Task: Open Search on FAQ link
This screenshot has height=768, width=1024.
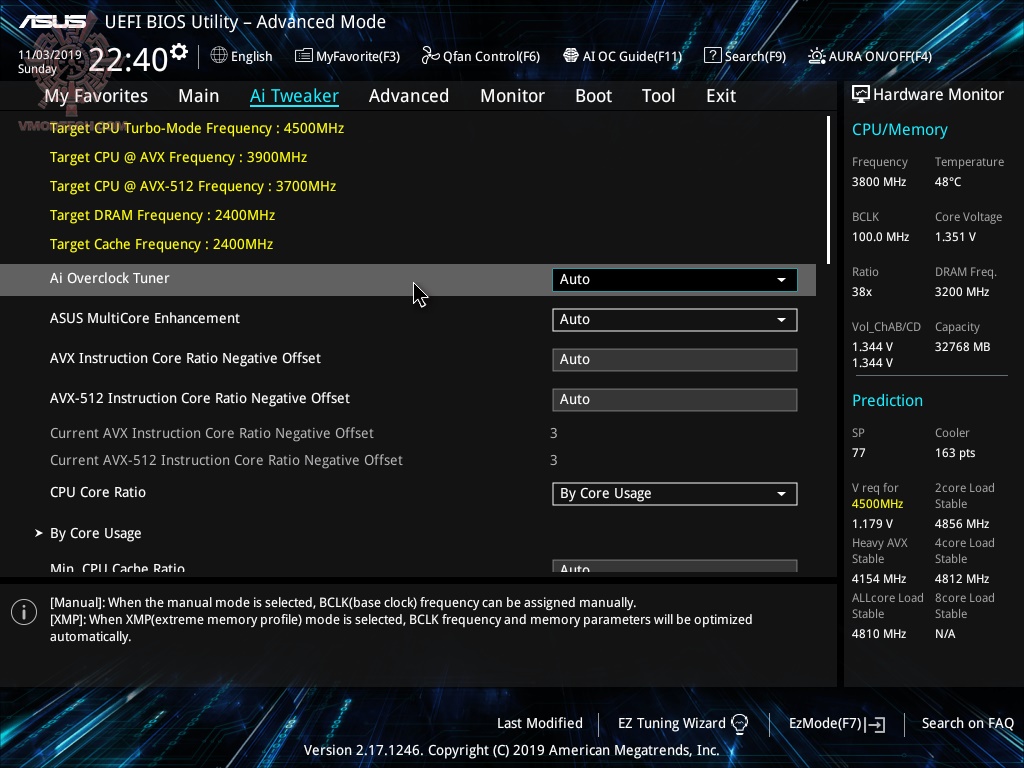Action: pos(967,724)
